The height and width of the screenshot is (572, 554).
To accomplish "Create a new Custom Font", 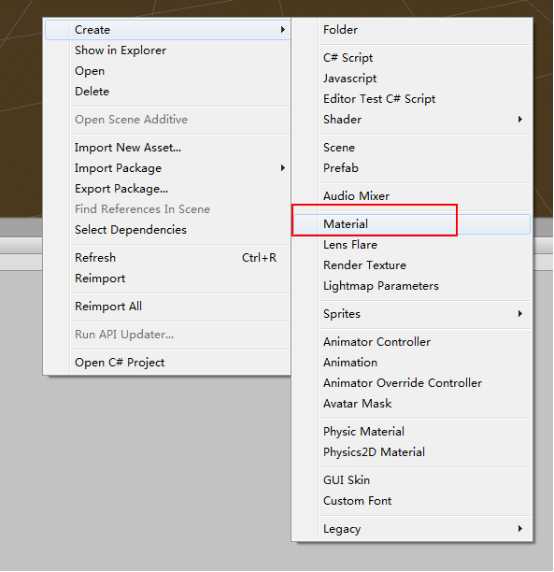I will click(412, 500).
